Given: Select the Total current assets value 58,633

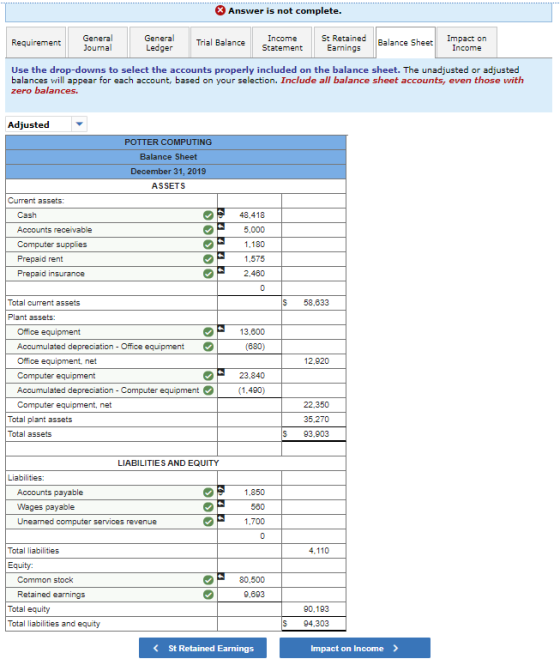Looking at the screenshot, I should click(316, 302).
